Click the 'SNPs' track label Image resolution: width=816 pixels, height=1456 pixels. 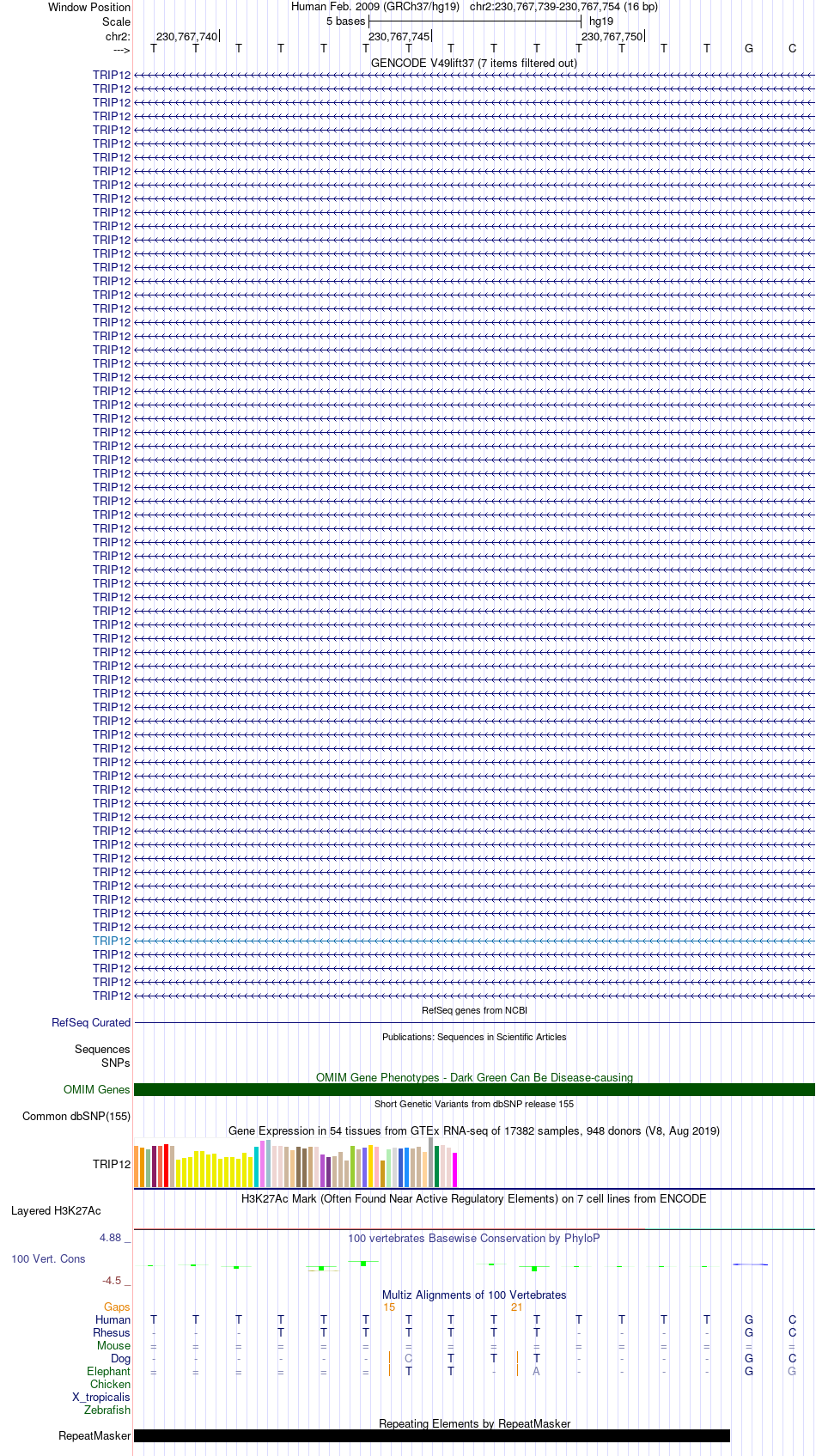click(116, 1063)
